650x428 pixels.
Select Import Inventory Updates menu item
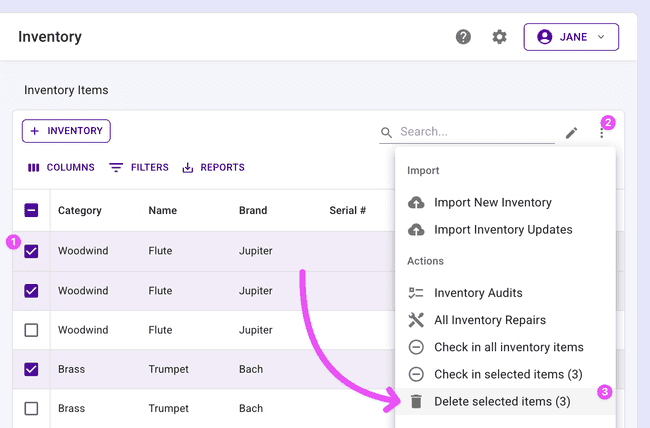click(x=505, y=230)
